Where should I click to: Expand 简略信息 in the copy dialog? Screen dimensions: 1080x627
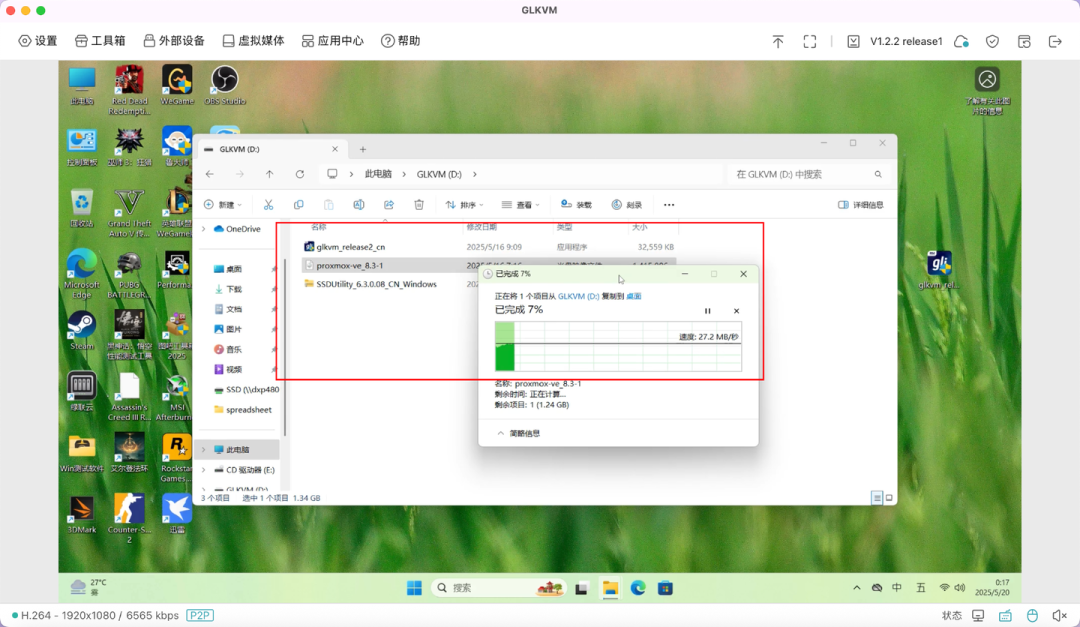click(x=518, y=433)
